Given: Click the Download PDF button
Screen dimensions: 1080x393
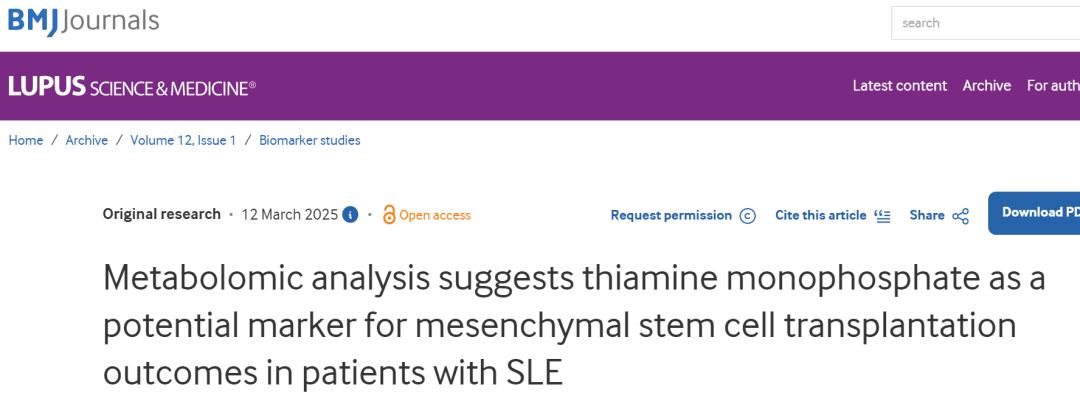Looking at the screenshot, I should [1034, 213].
